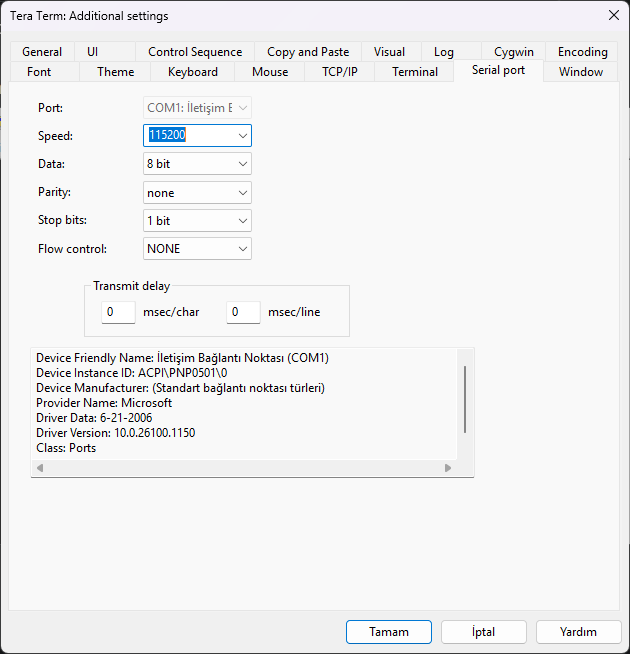Image resolution: width=630 pixels, height=654 pixels.
Task: Click the device info vertical scrollbar
Action: (x=465, y=399)
